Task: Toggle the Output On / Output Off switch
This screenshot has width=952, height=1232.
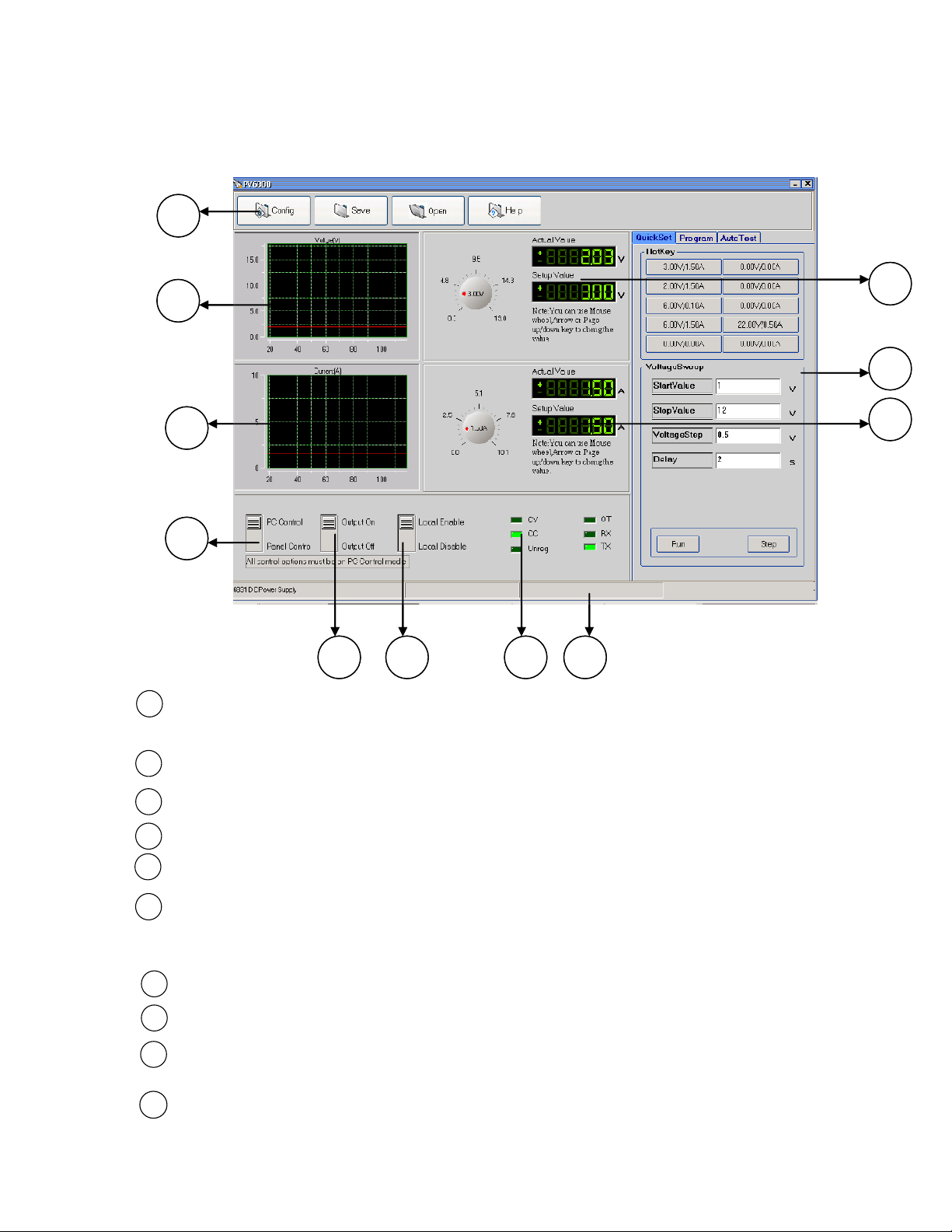Action: coord(329,533)
